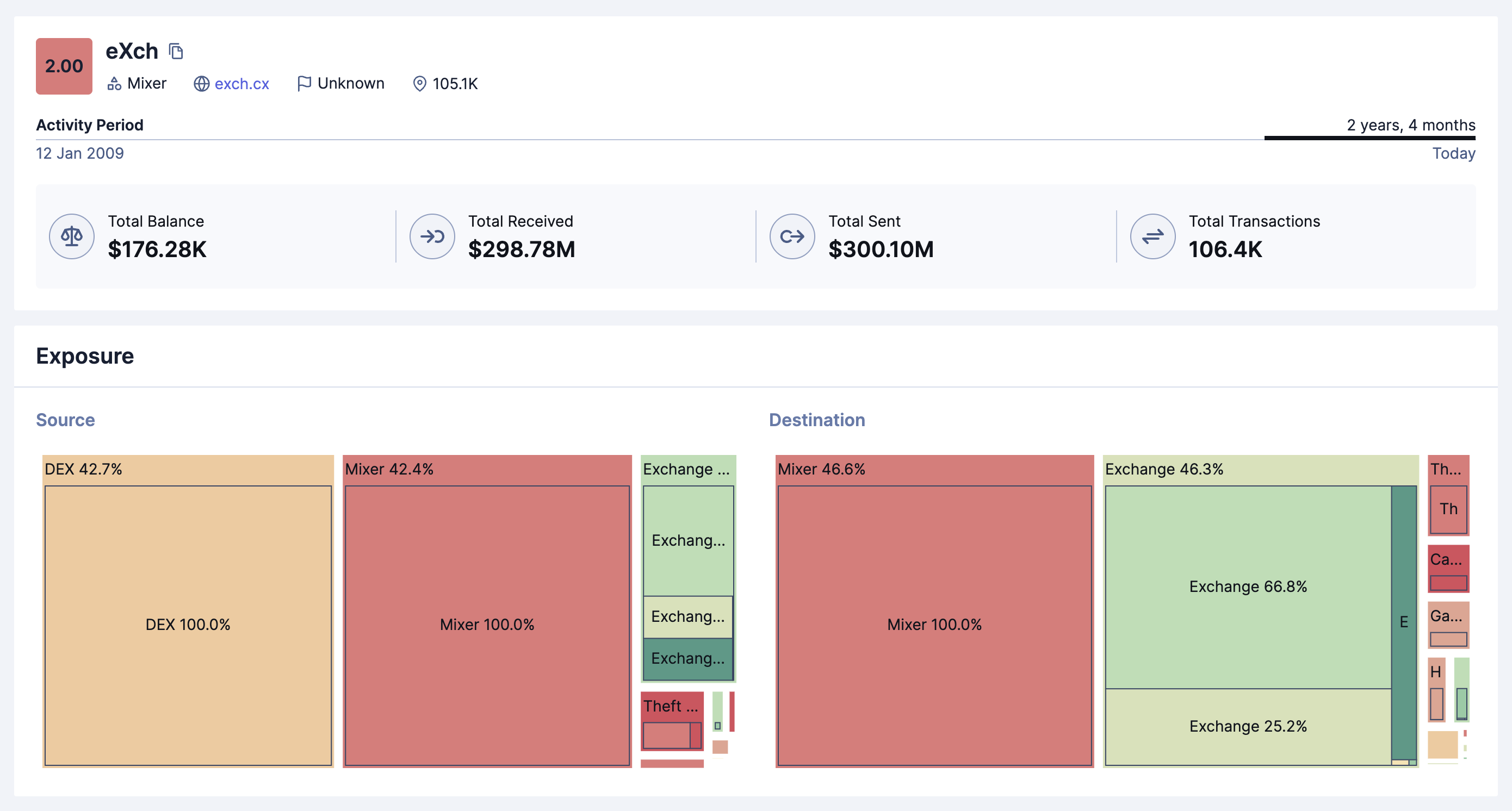Image resolution: width=1512 pixels, height=811 pixels.
Task: Select the DEX 100.0% source block
Action: click(188, 625)
